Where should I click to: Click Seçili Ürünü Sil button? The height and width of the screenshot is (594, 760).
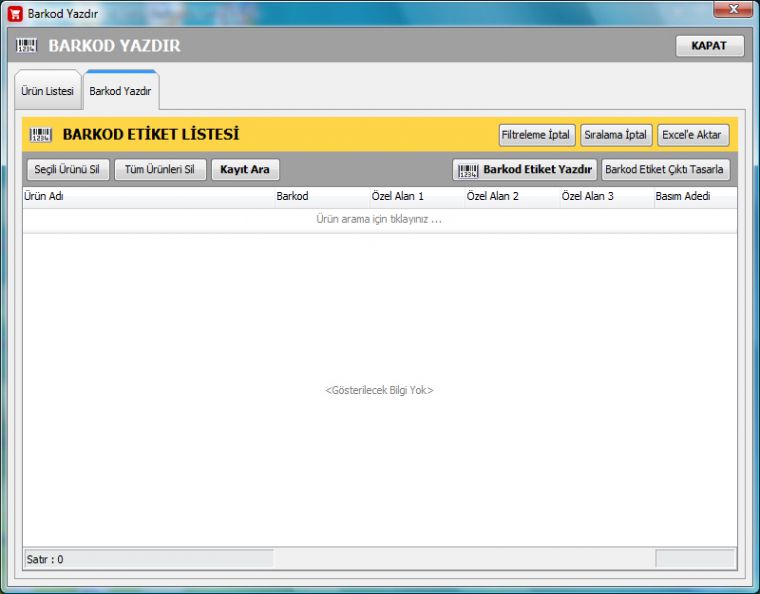point(66,170)
